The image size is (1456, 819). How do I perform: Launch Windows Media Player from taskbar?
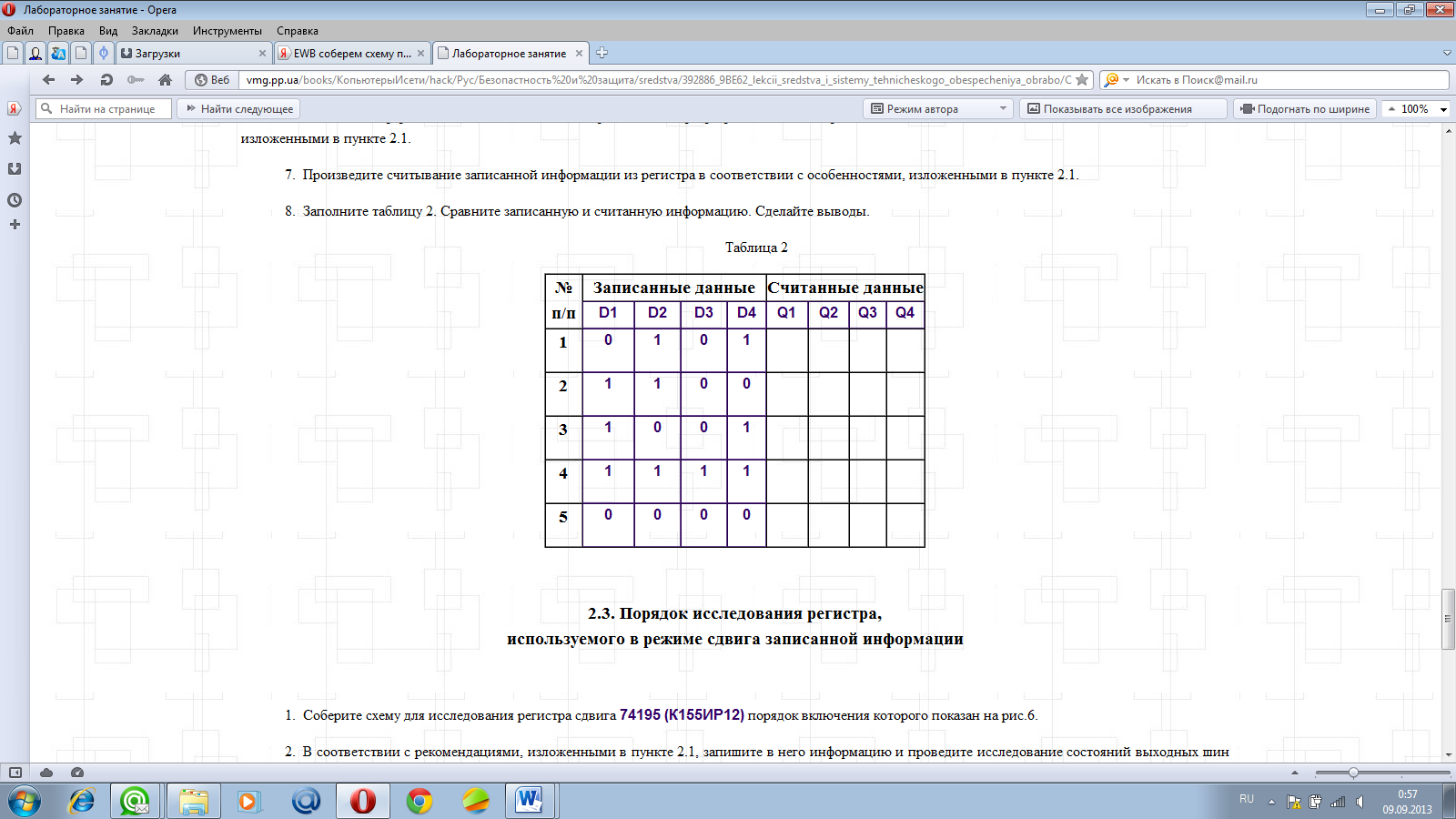[248, 801]
